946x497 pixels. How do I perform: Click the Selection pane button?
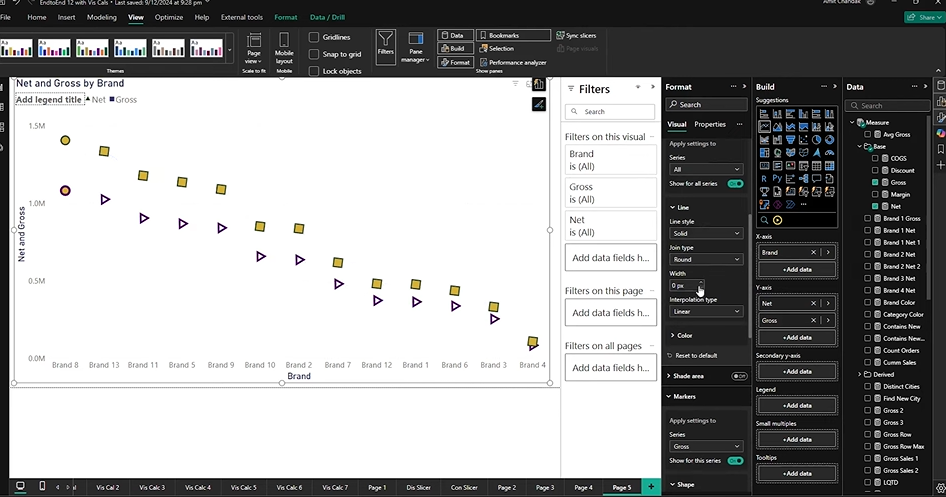pyautogui.click(x=497, y=49)
